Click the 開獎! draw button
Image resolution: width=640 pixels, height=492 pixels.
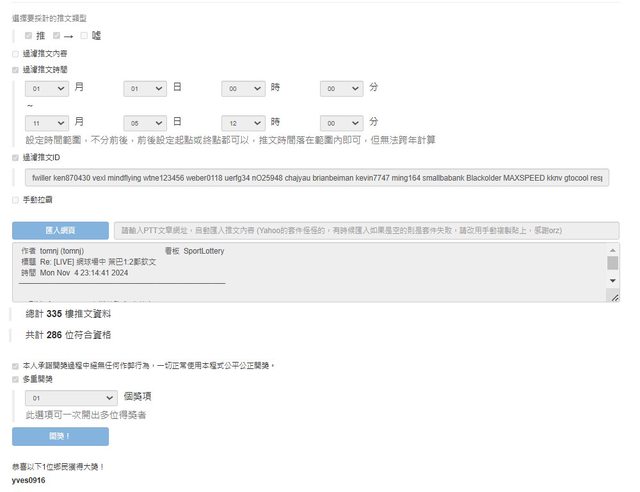pyautogui.click(x=60, y=437)
